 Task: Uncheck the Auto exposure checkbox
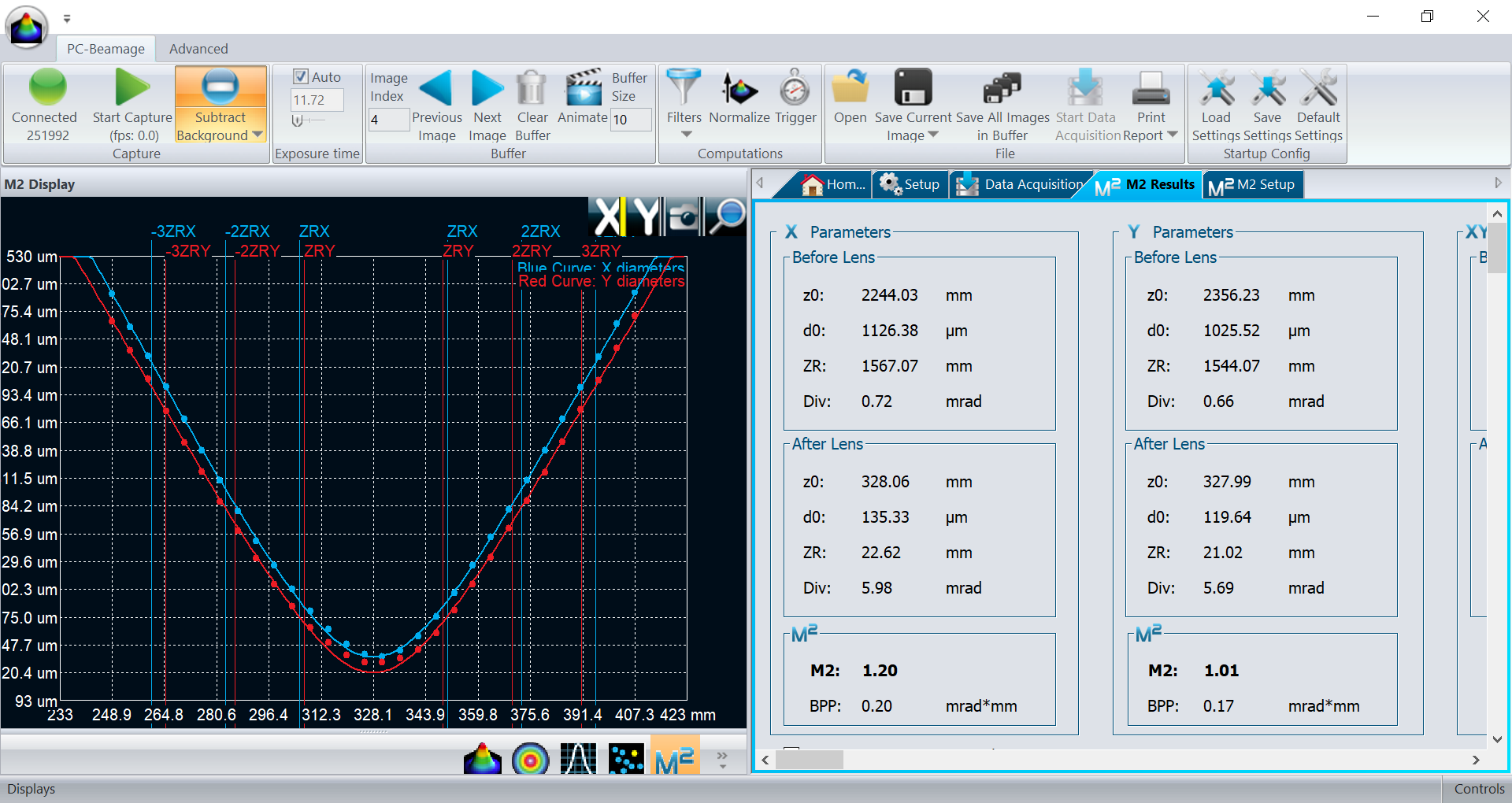[301, 76]
